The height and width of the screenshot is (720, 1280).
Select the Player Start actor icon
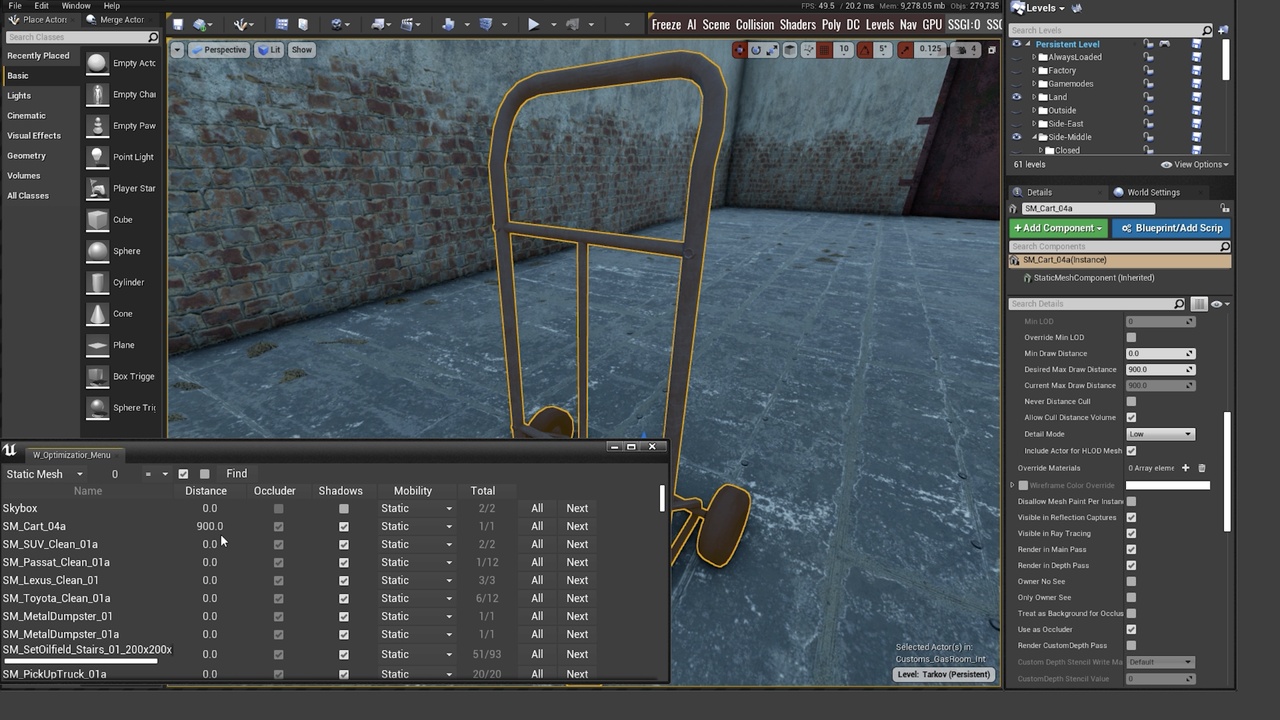coord(97,188)
